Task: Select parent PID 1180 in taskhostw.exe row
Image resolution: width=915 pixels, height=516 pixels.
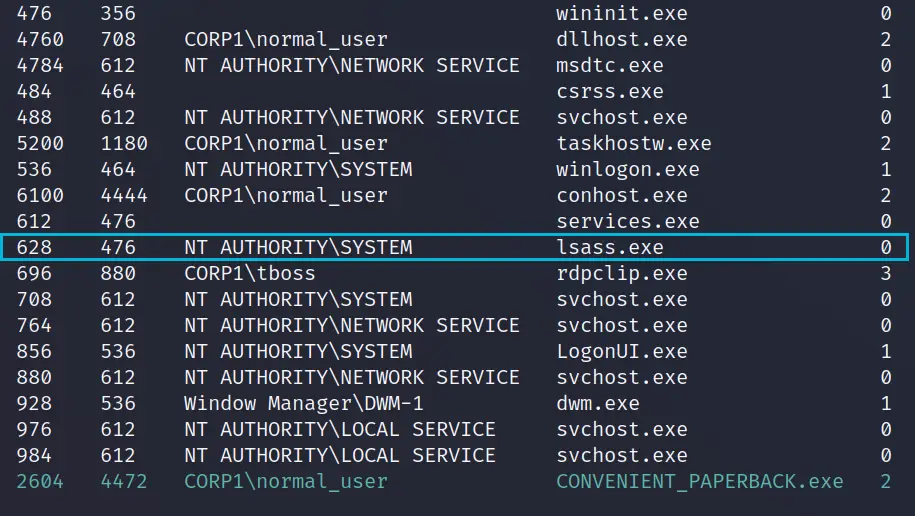Action: 124,144
